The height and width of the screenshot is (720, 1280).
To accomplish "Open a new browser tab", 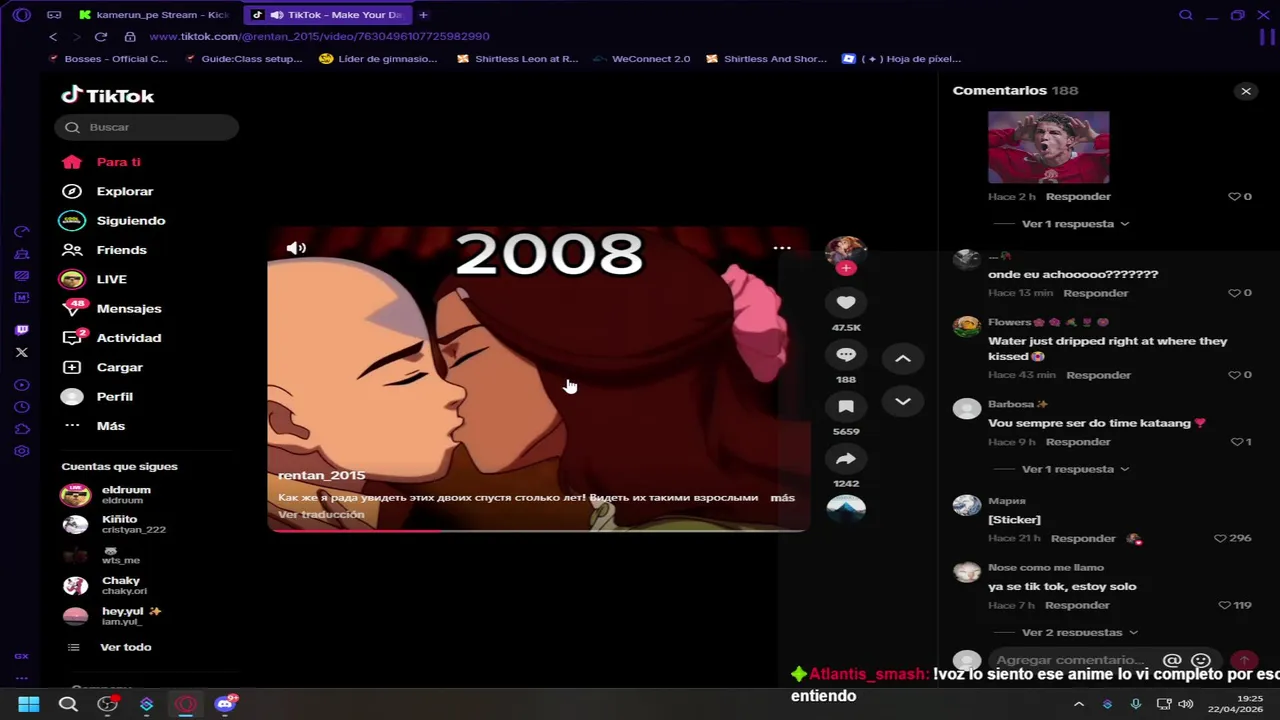I will [x=423, y=15].
